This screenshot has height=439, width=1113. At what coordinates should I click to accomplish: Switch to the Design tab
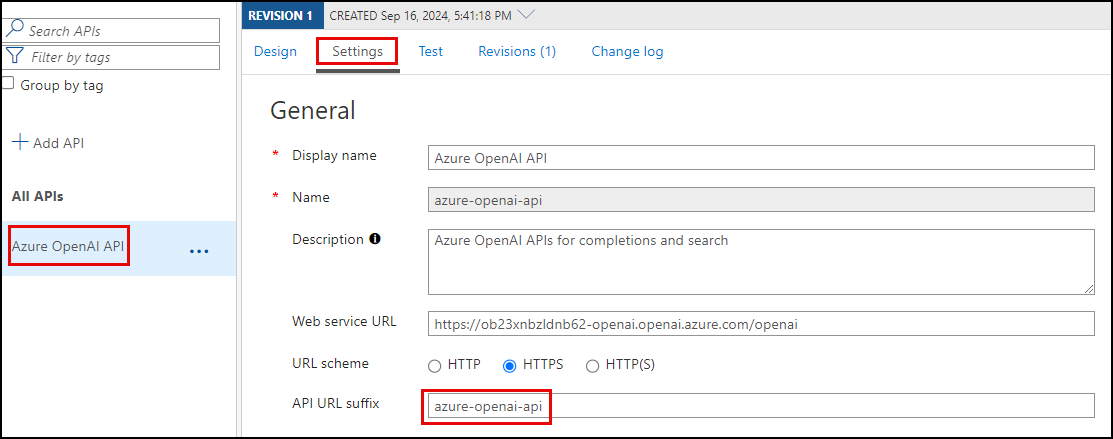pyautogui.click(x=275, y=51)
